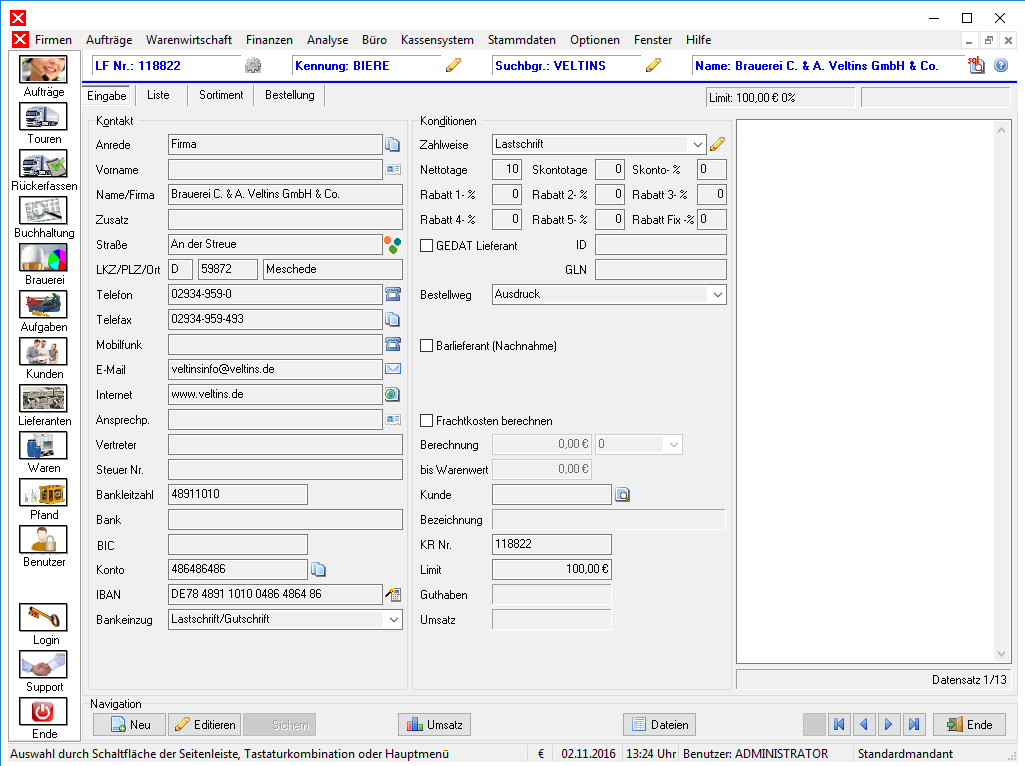The image size is (1025, 766).
Task: Click the phone icon beside Mobilfunk
Action: (393, 344)
